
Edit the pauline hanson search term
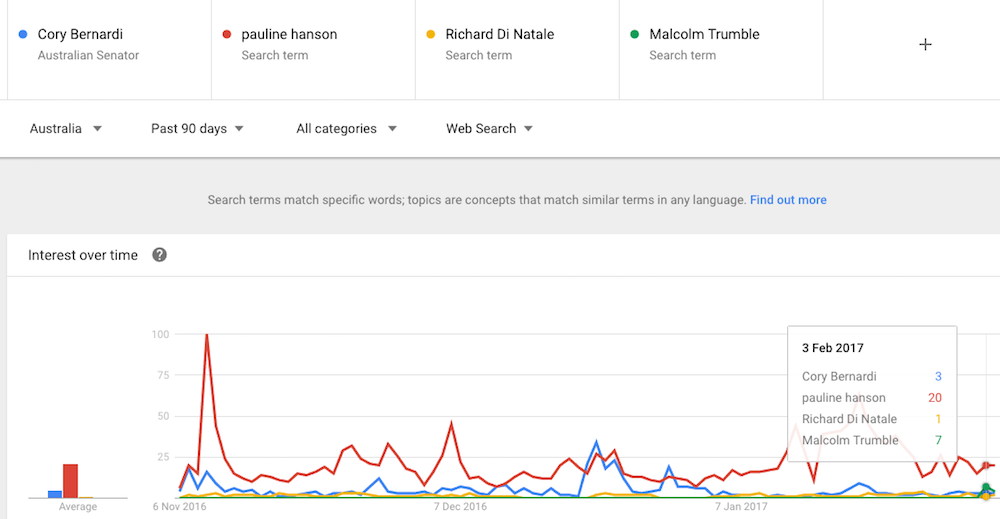[x=313, y=44]
